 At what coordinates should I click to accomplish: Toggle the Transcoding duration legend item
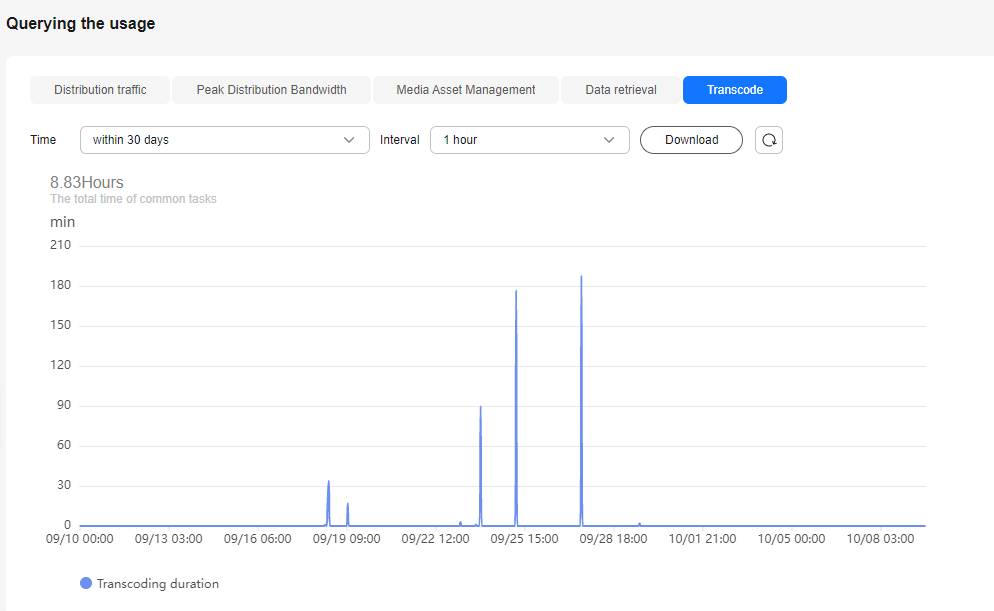pos(150,584)
